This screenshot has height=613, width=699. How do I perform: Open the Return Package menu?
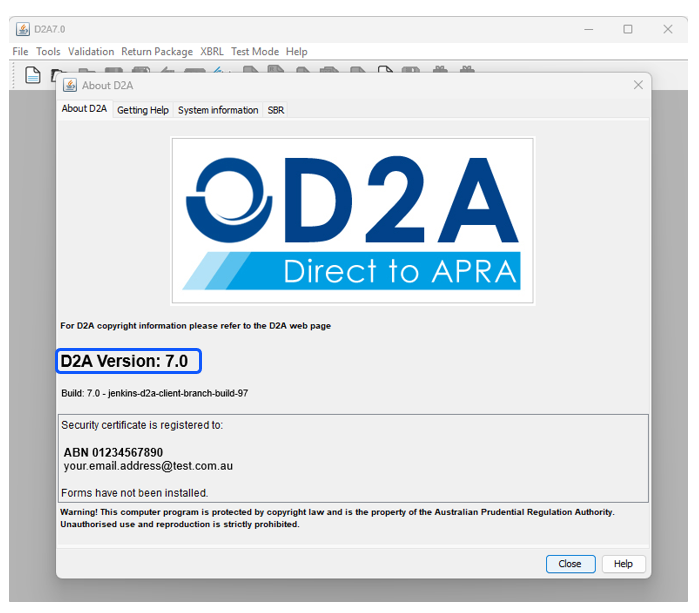click(x=157, y=52)
